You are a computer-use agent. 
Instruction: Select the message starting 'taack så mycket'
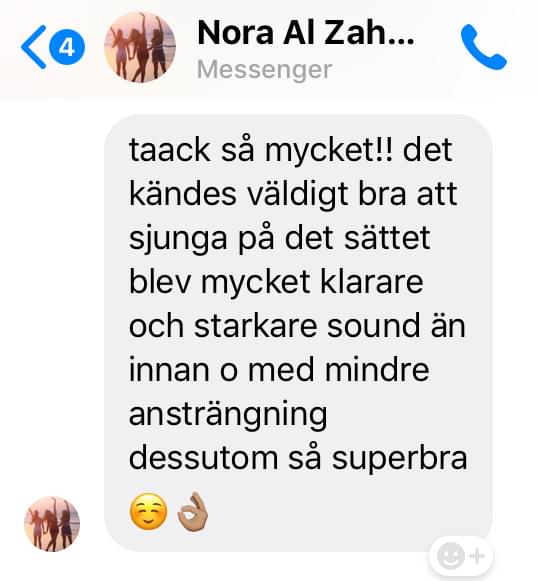point(298,332)
